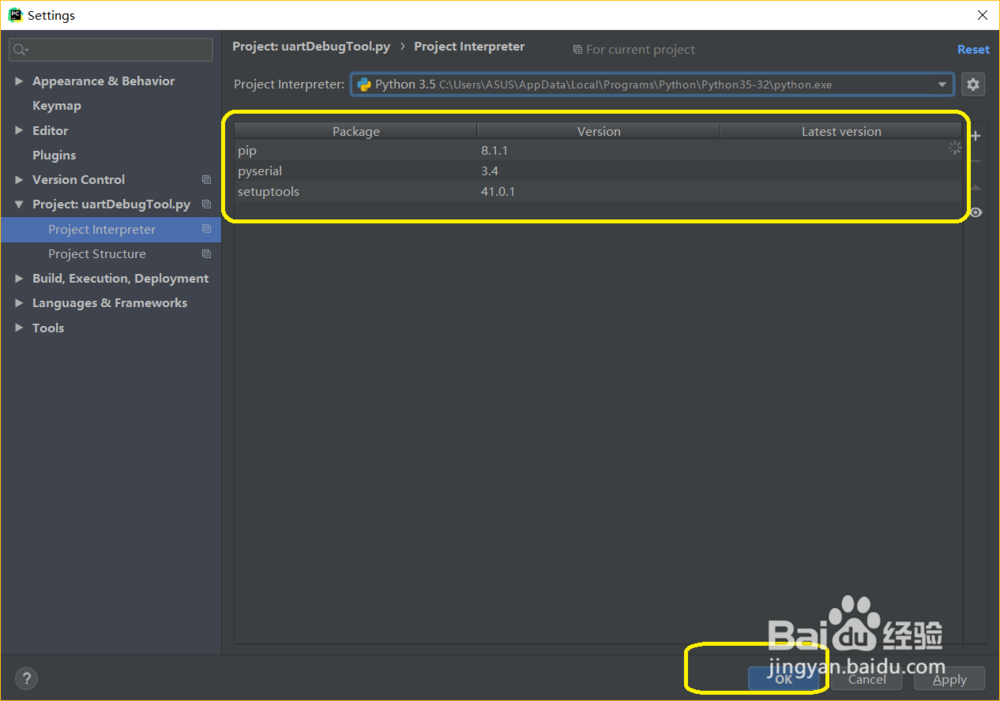This screenshot has height=701, width=1000.
Task: Click Project: uartDebugTool.py breadcrumb
Action: point(311,47)
